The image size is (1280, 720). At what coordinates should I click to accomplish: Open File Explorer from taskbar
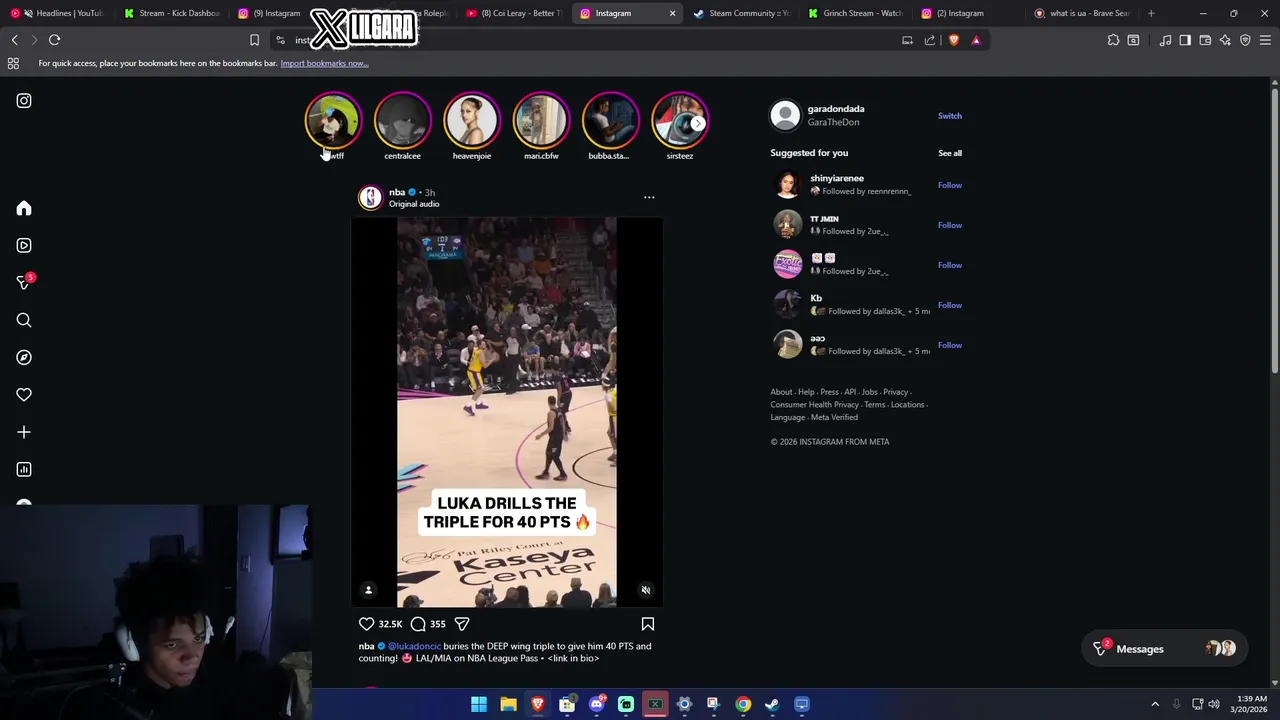pos(508,704)
